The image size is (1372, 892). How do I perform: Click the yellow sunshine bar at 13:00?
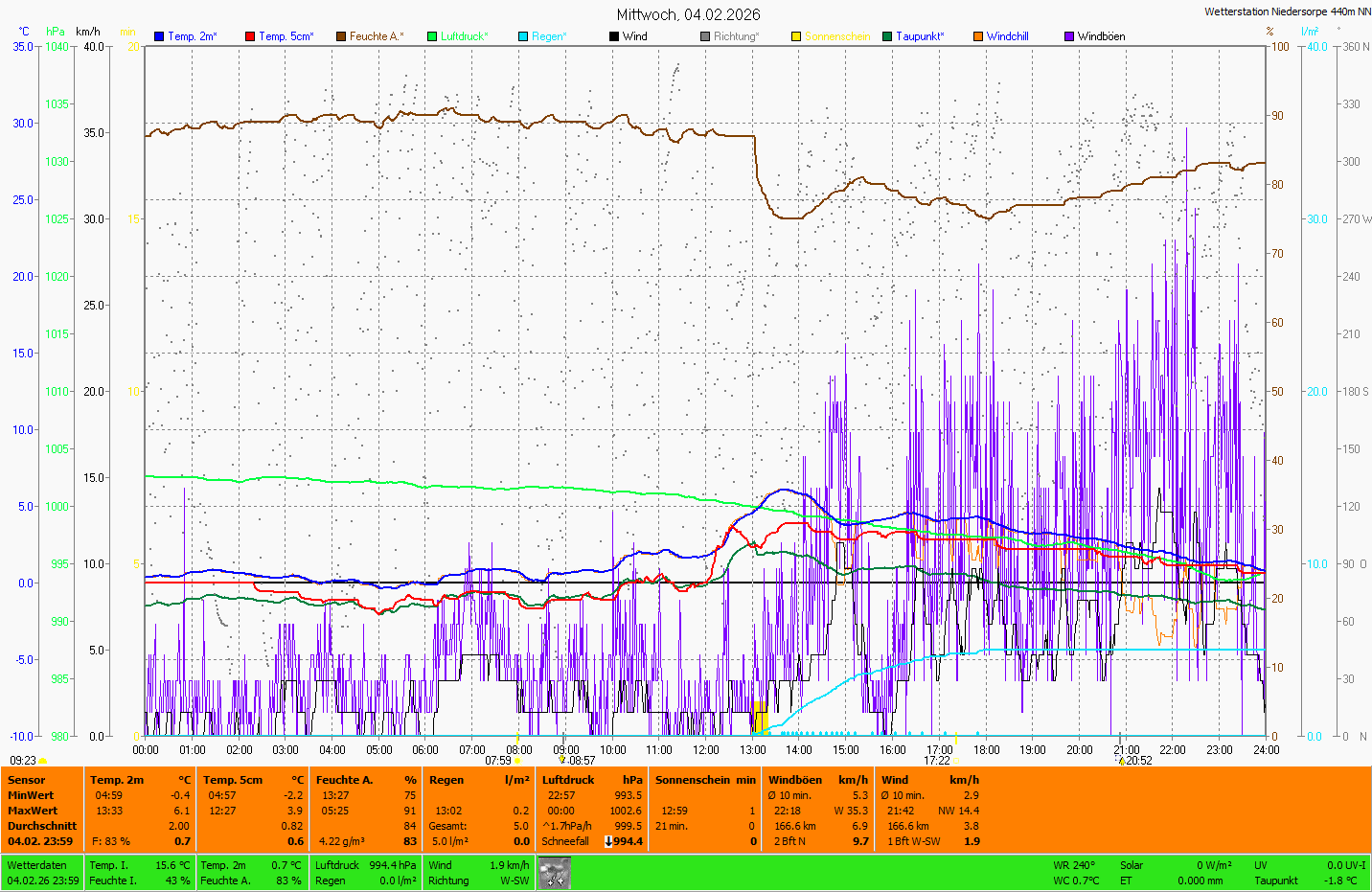coord(761,717)
